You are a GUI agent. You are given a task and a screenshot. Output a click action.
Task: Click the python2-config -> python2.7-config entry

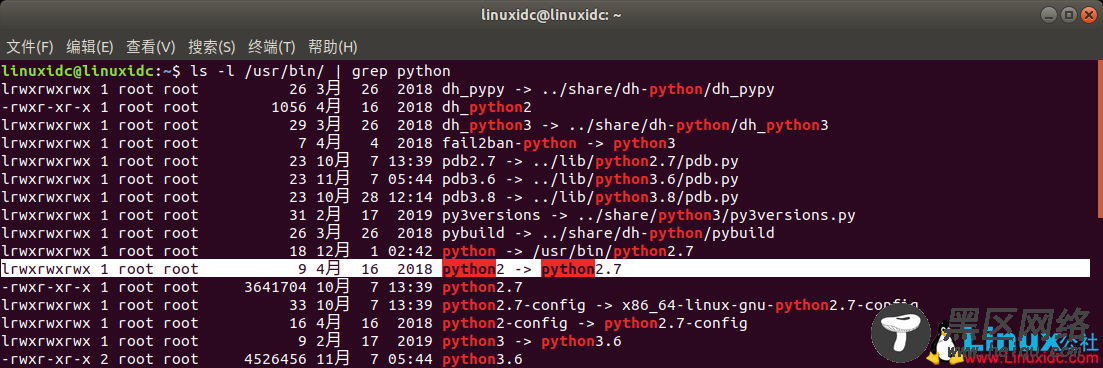click(x=594, y=323)
